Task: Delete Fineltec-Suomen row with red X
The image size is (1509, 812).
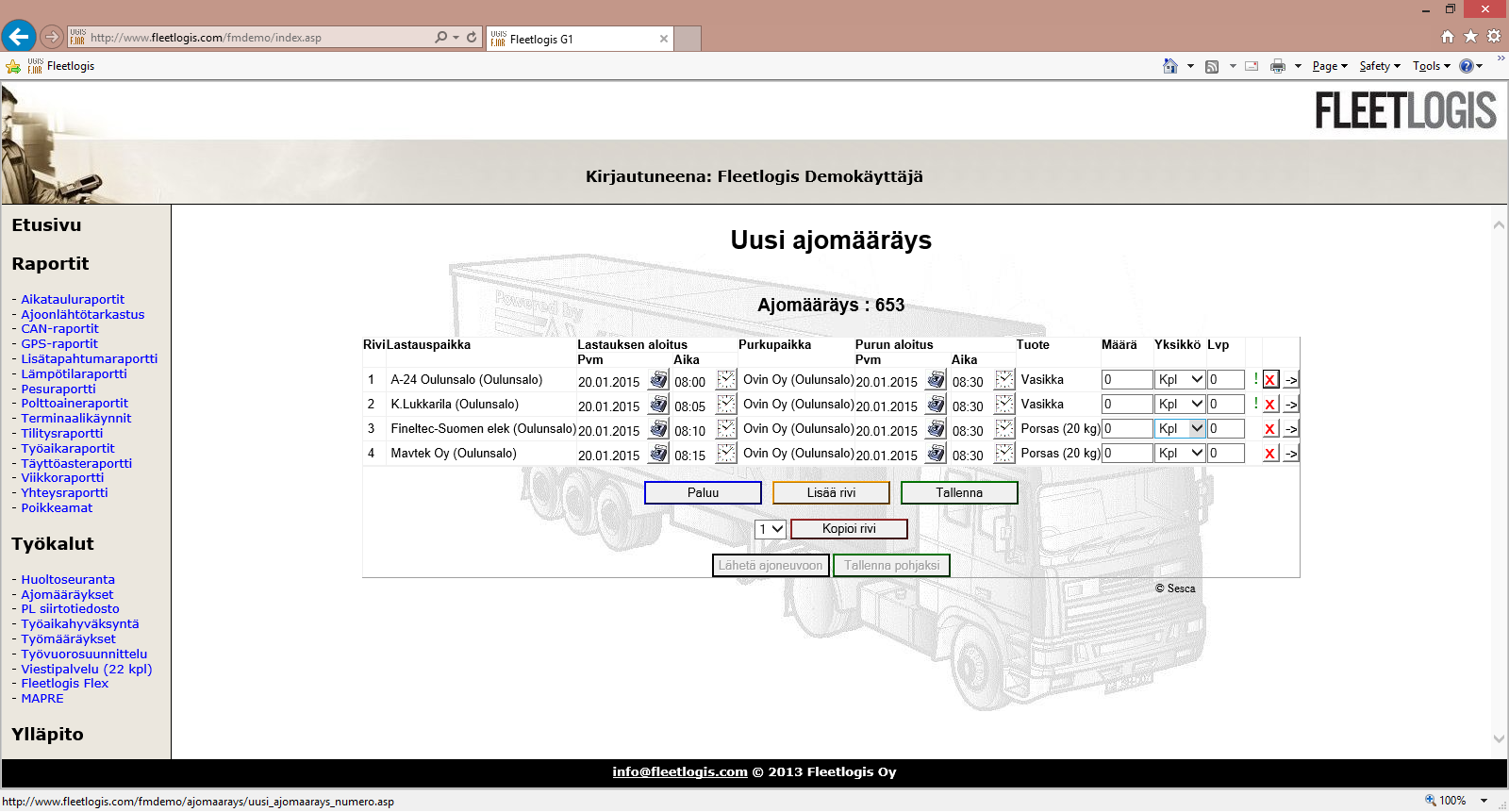Action: tap(1270, 429)
